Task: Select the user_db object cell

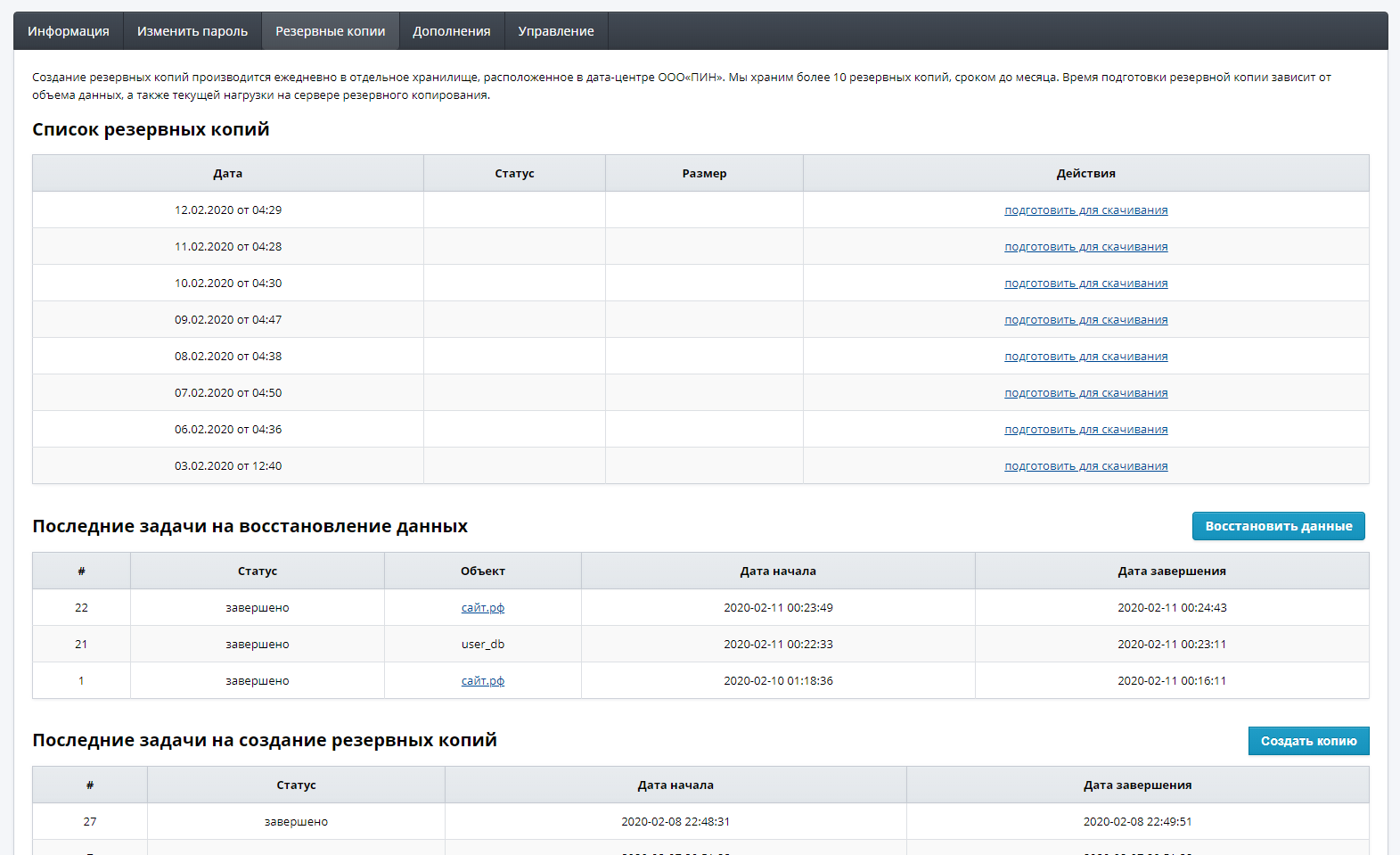Action: 483,644
